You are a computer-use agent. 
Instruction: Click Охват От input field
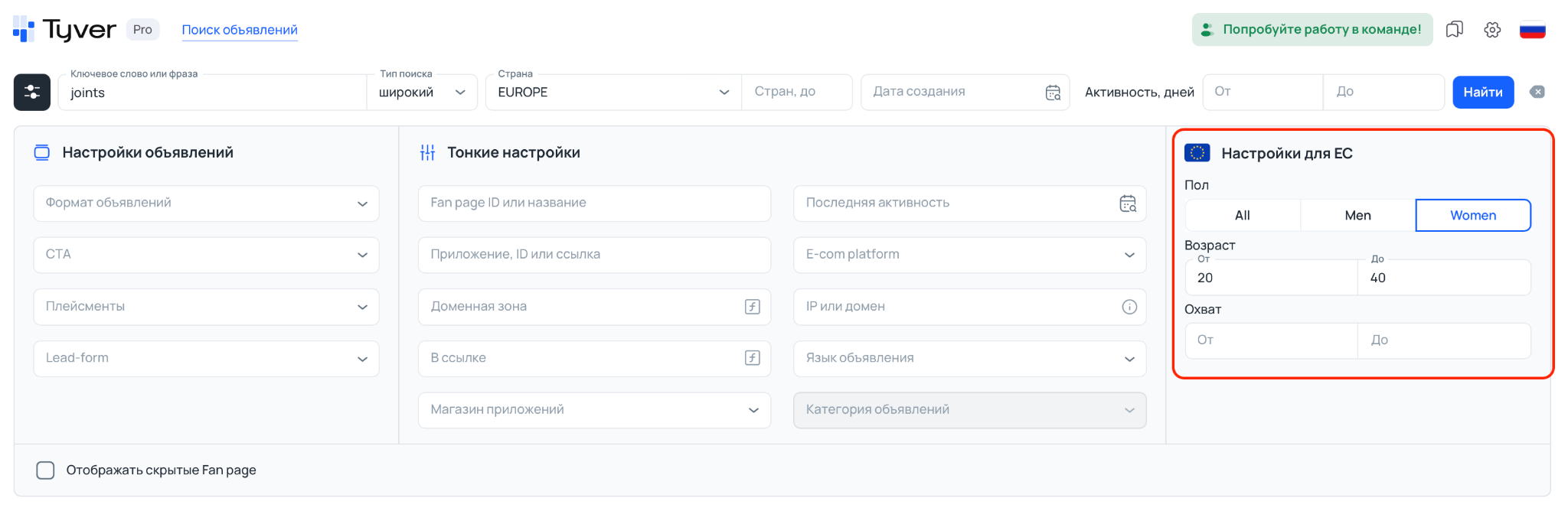(1272, 340)
